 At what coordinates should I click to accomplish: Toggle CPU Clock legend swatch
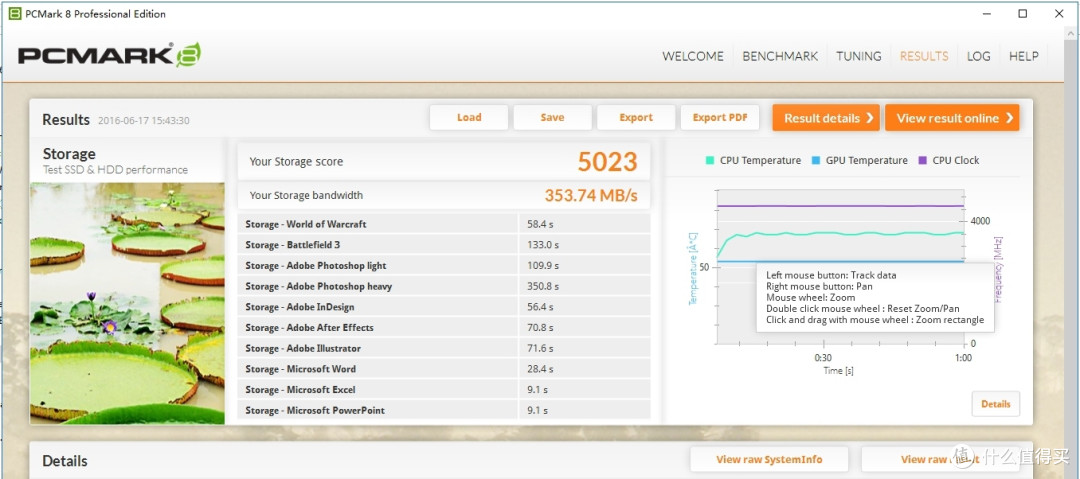[x=922, y=161]
